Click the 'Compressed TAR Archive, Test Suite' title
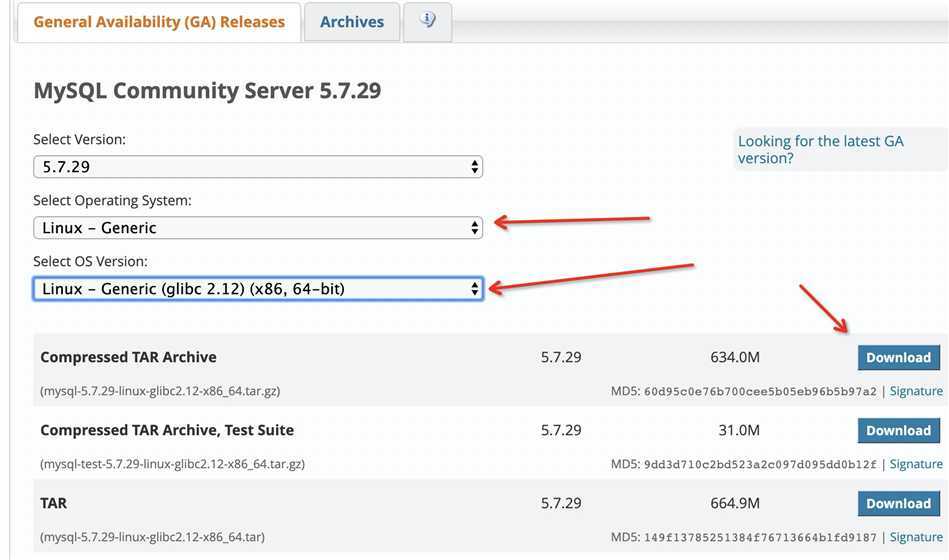Viewport: 949px width, 560px height. pyautogui.click(x=167, y=430)
